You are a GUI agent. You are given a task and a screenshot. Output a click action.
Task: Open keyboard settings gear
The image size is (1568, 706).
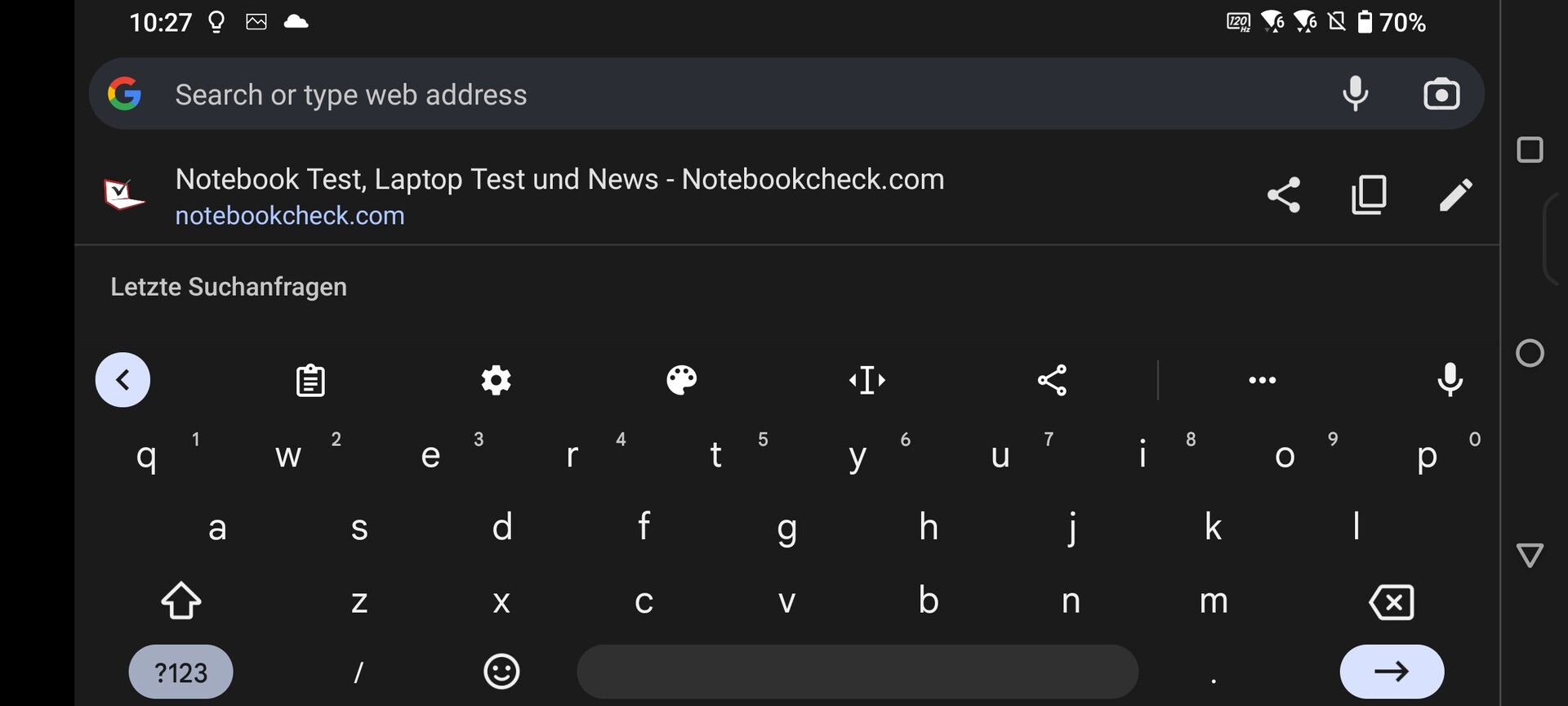point(496,380)
